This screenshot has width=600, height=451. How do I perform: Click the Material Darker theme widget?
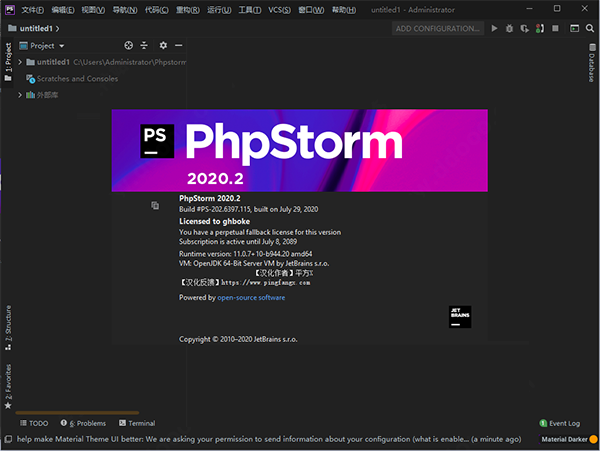pyautogui.click(x=564, y=440)
